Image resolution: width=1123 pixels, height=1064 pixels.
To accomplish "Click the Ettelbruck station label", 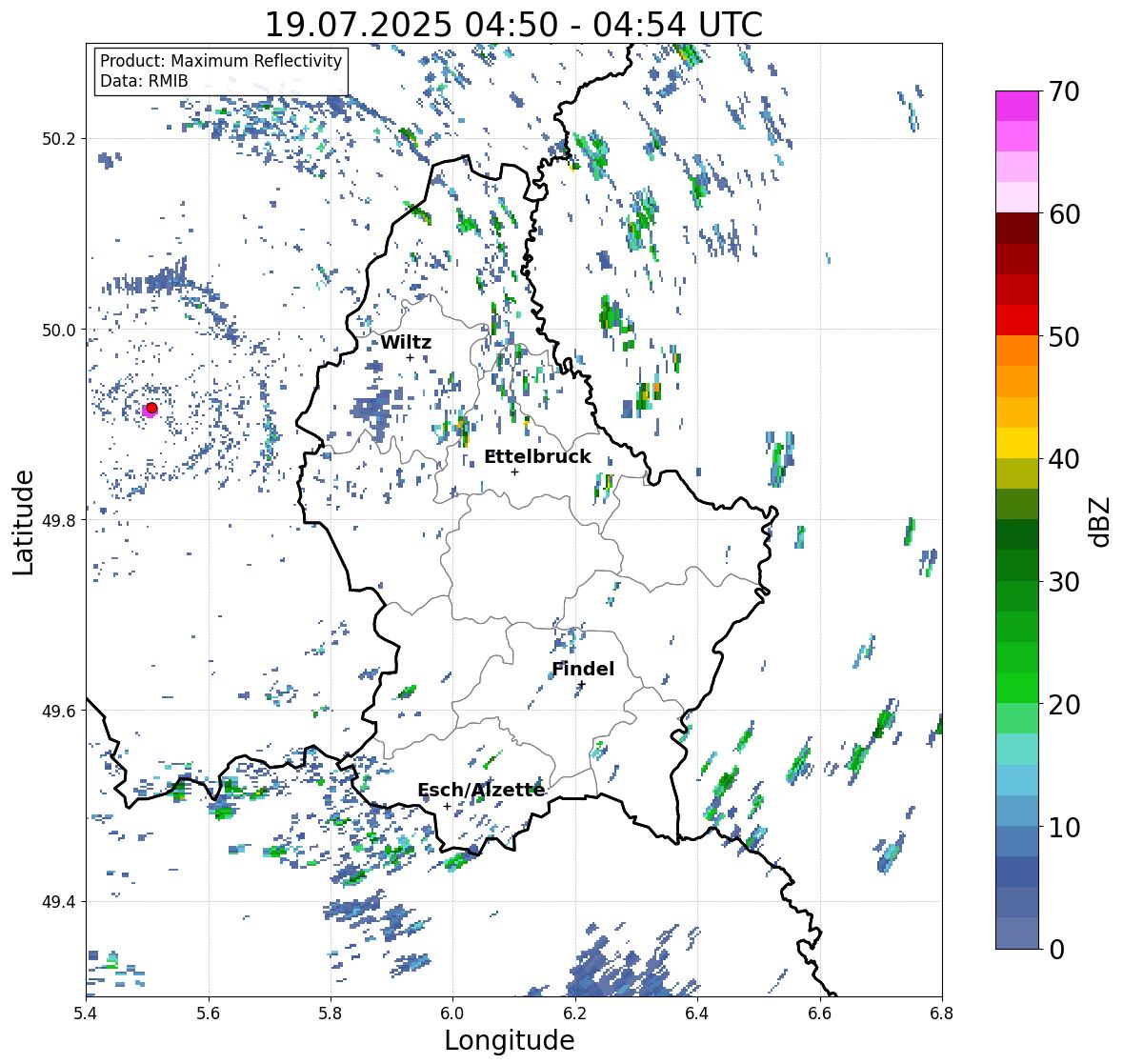I will click(x=537, y=456).
